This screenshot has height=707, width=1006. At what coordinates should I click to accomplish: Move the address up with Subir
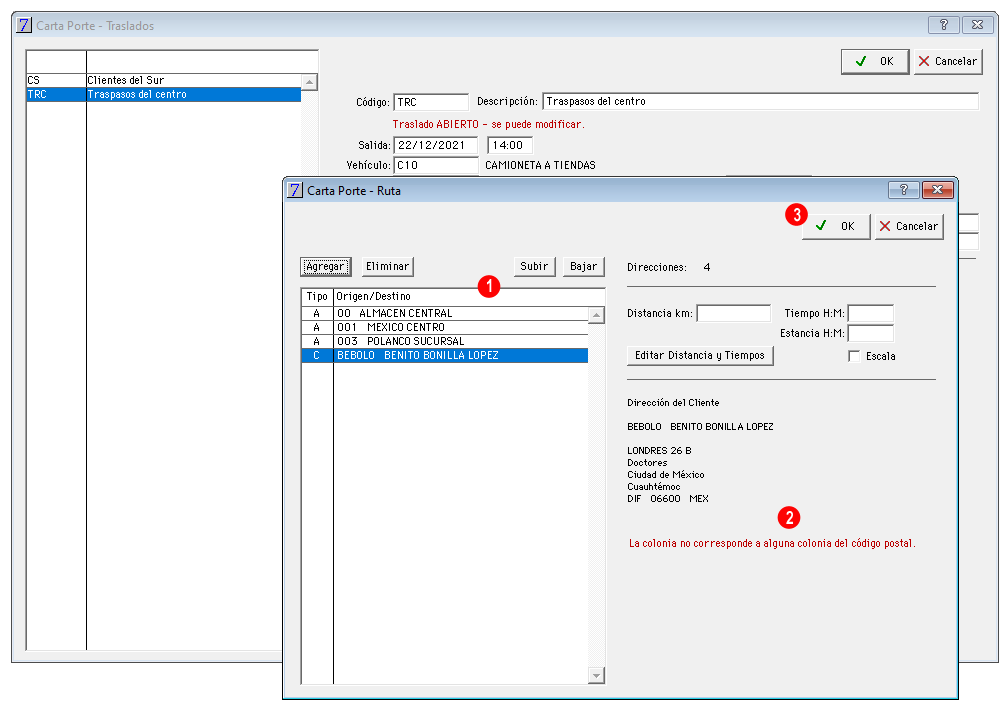pos(533,266)
